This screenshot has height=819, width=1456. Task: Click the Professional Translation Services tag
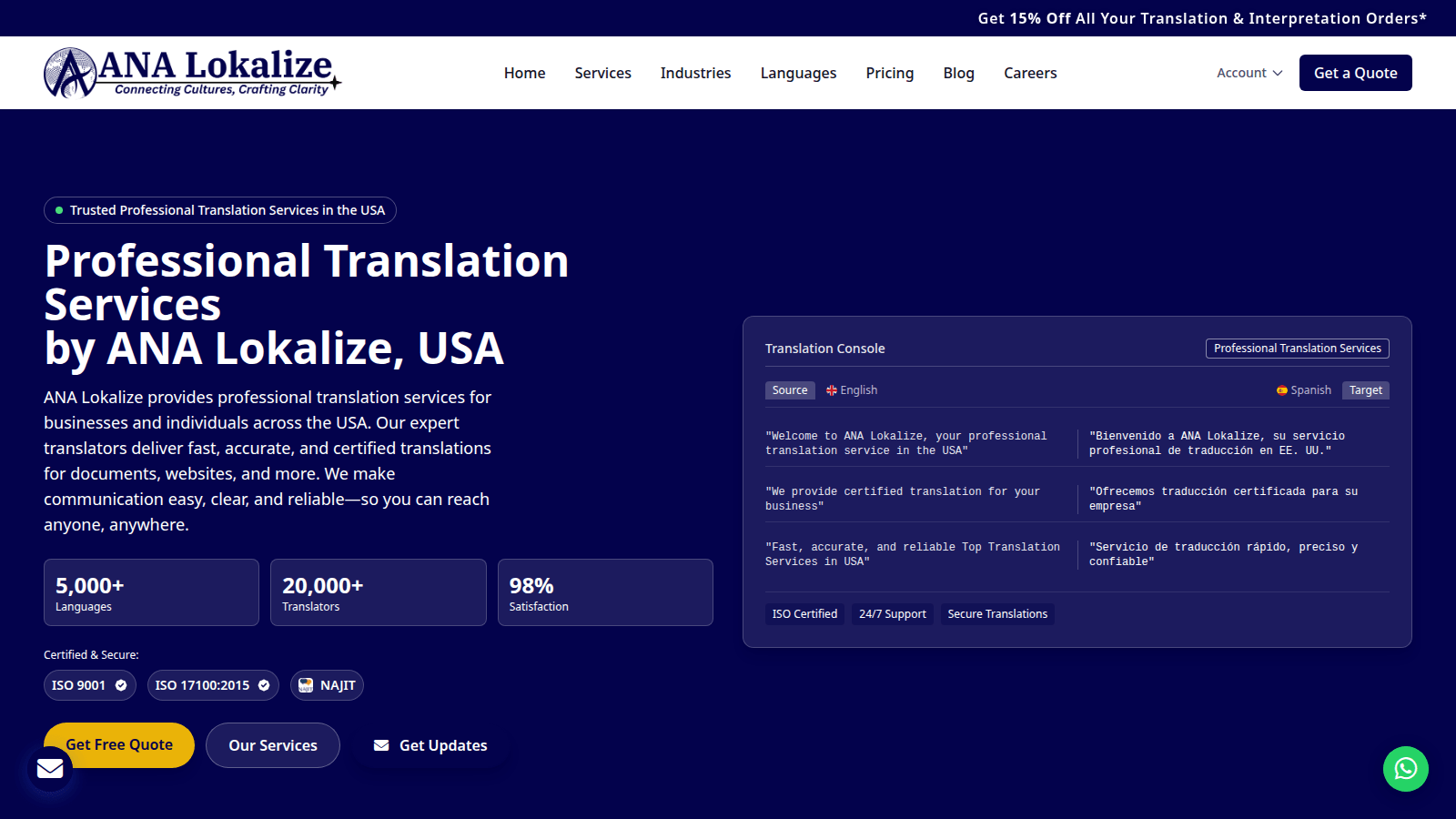(x=1298, y=349)
